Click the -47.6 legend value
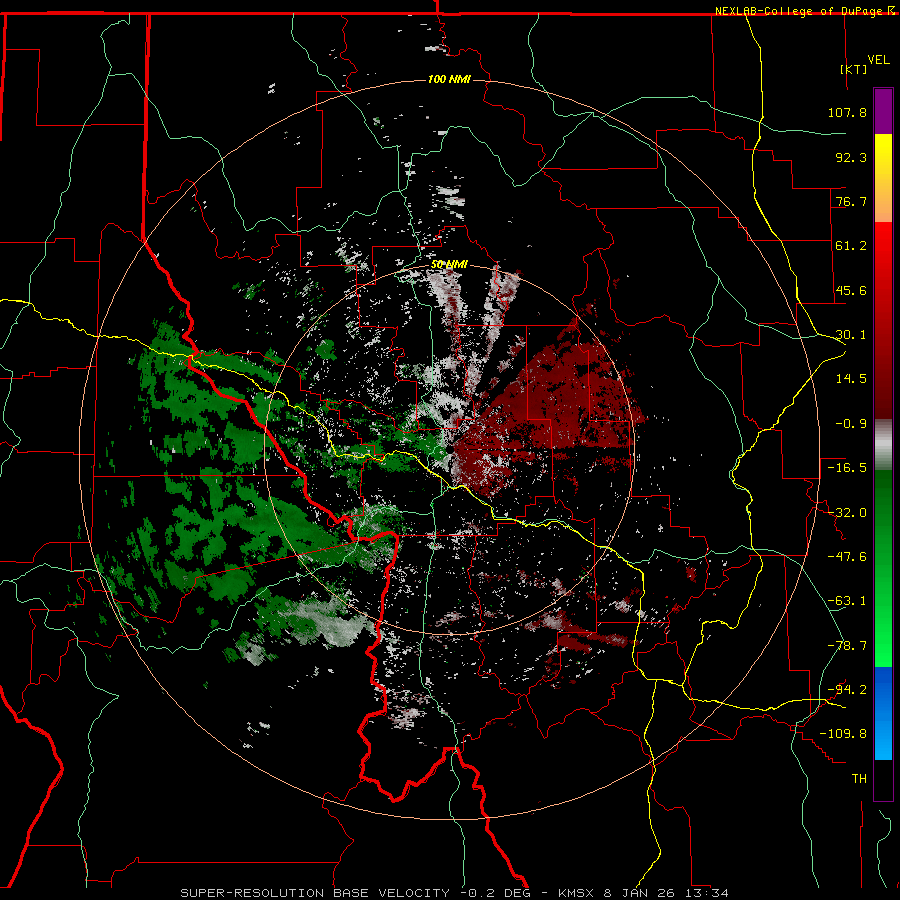This screenshot has width=900, height=900. pos(847,557)
